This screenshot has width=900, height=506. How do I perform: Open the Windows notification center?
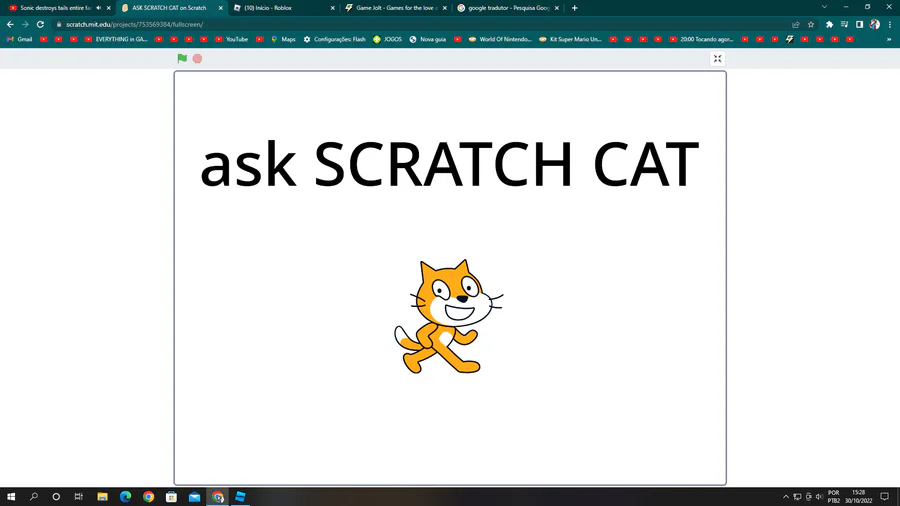(885, 497)
